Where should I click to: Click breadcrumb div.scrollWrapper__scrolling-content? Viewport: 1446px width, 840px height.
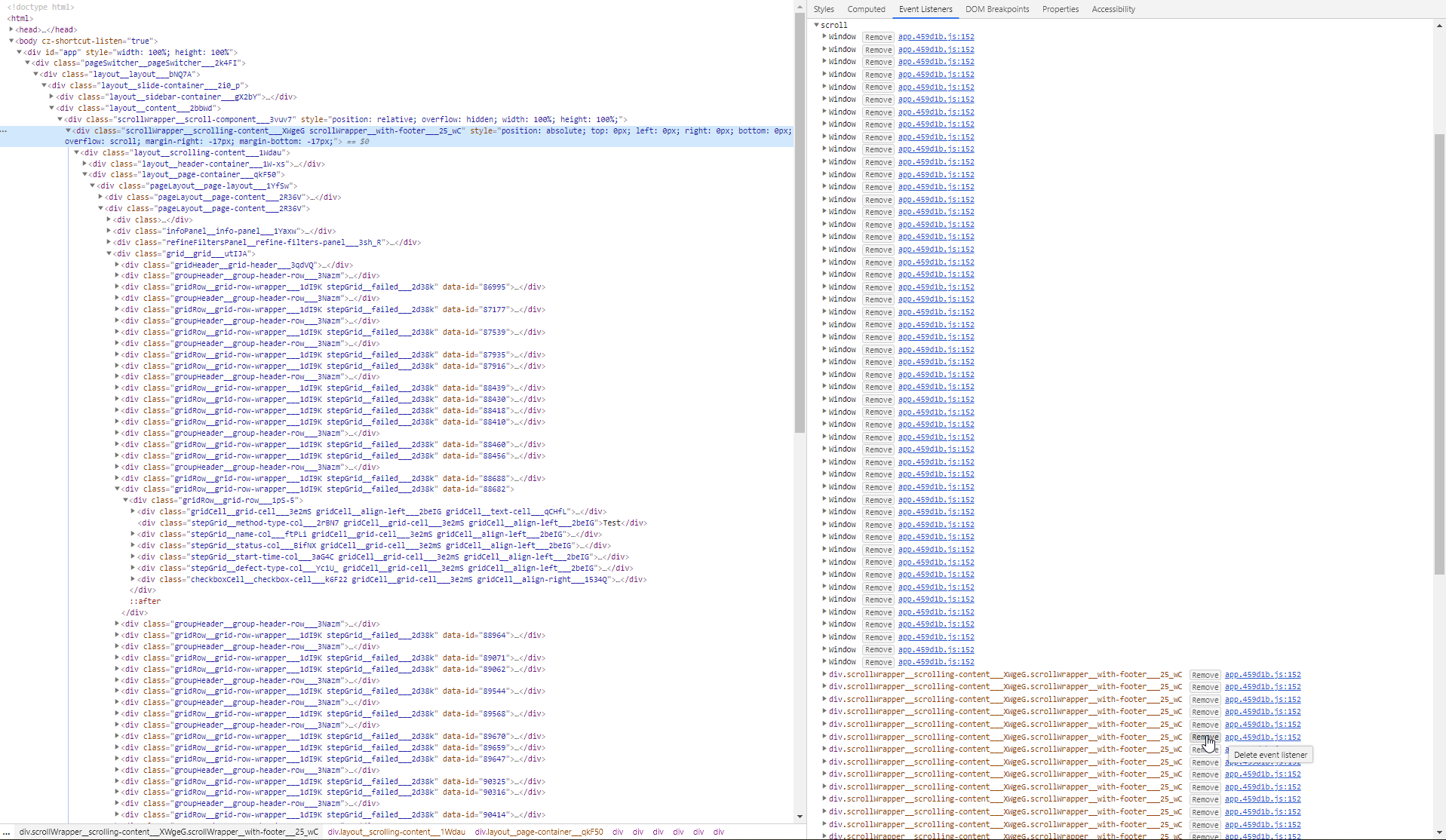(x=169, y=832)
